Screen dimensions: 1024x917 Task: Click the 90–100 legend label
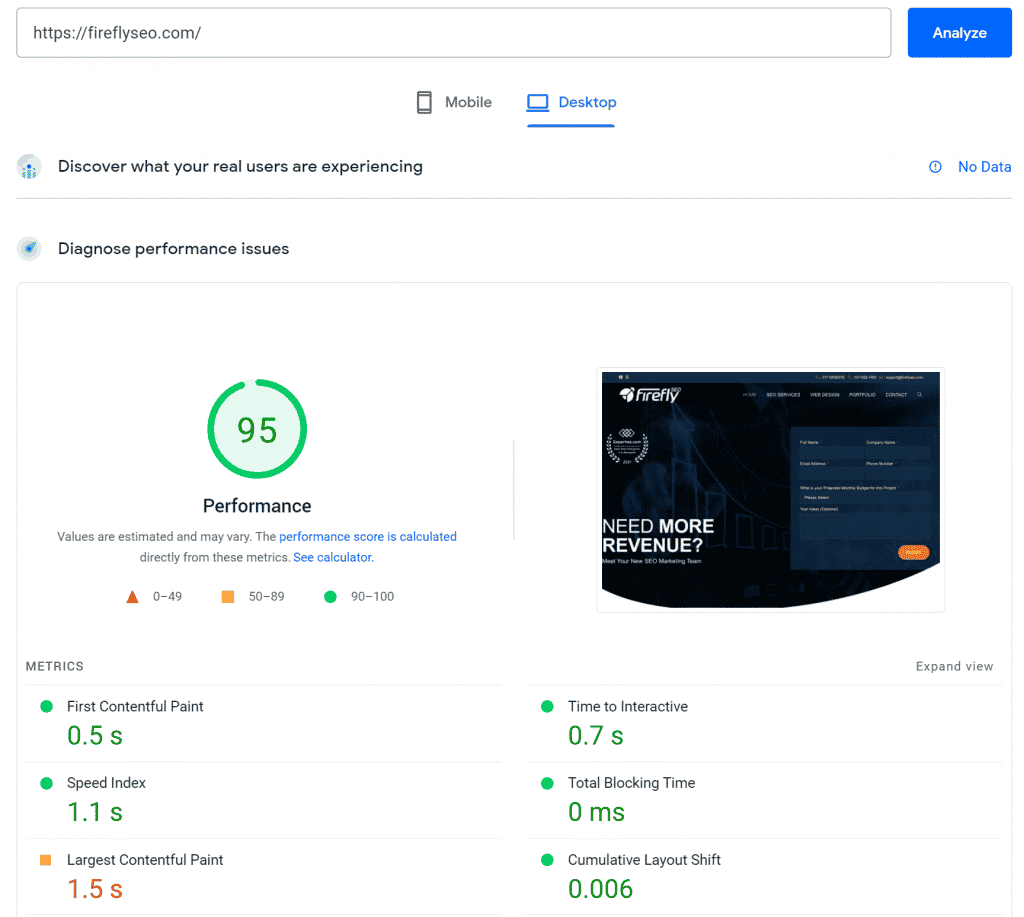(x=372, y=596)
